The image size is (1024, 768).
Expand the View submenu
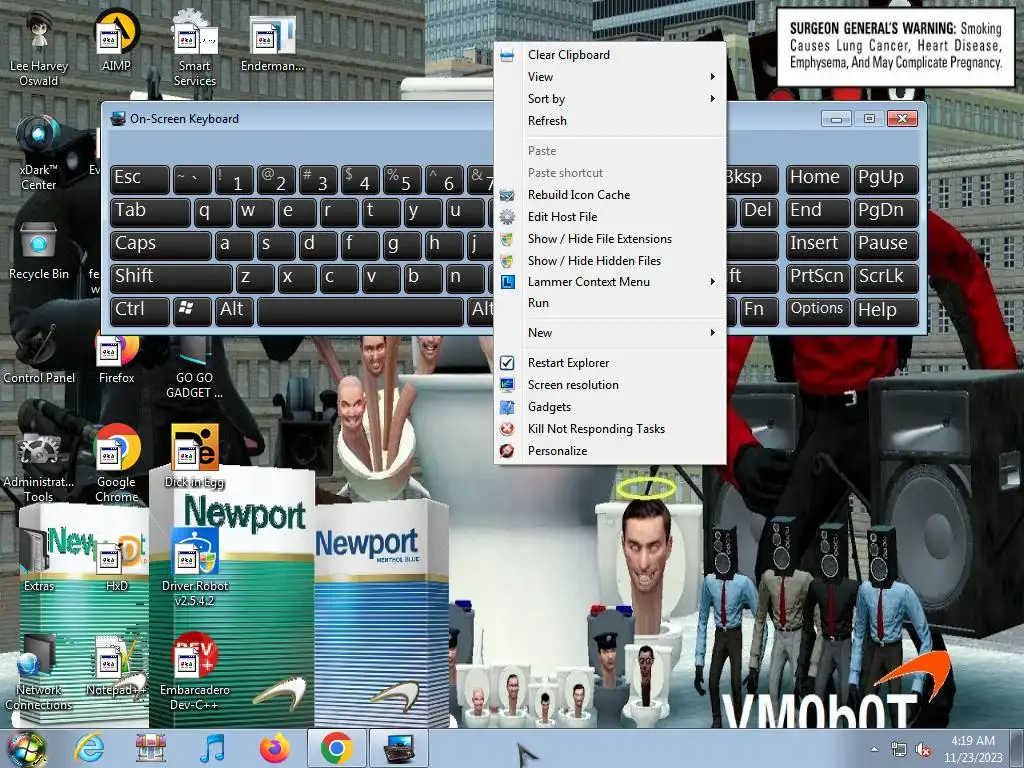pos(611,77)
